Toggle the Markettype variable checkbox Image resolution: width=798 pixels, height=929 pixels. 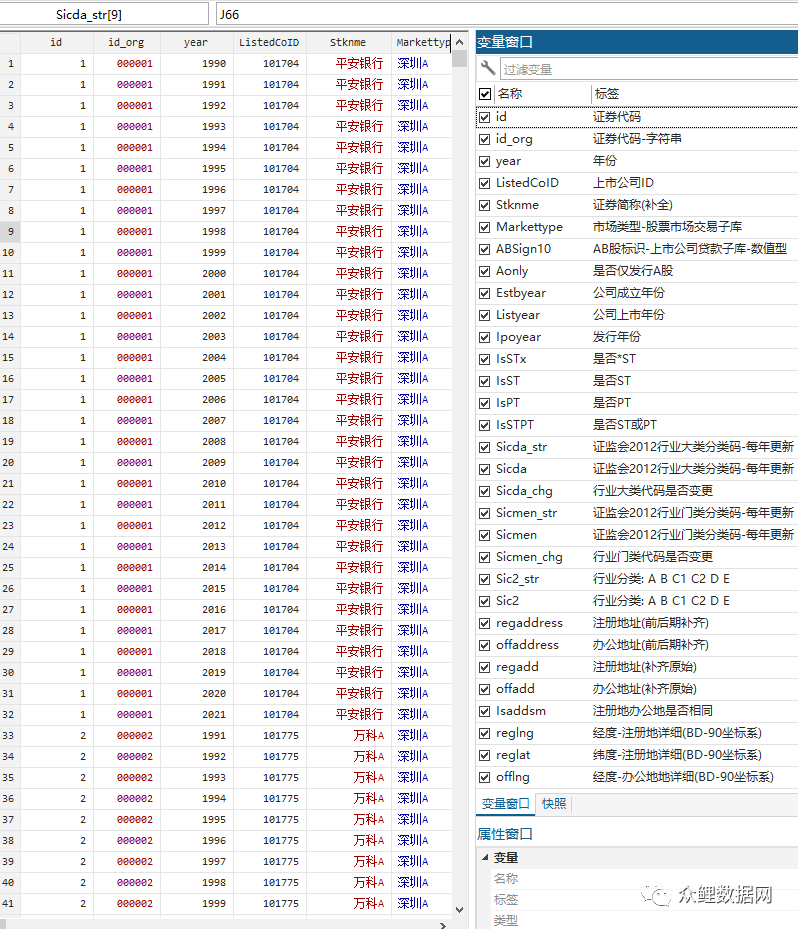(485, 227)
